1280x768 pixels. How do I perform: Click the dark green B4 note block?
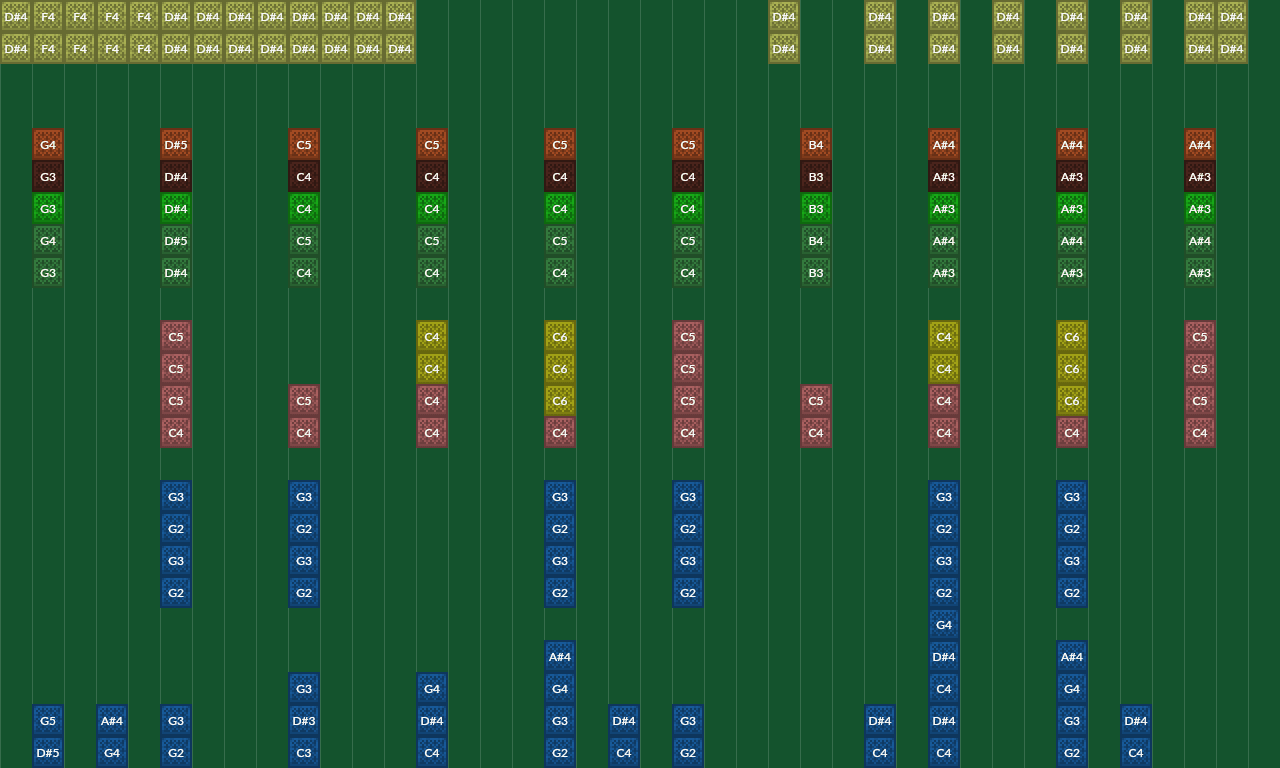tap(816, 241)
